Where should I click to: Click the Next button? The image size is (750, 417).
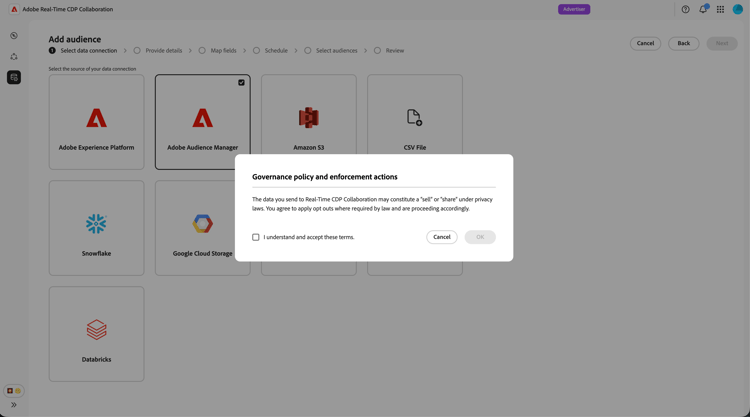point(722,44)
